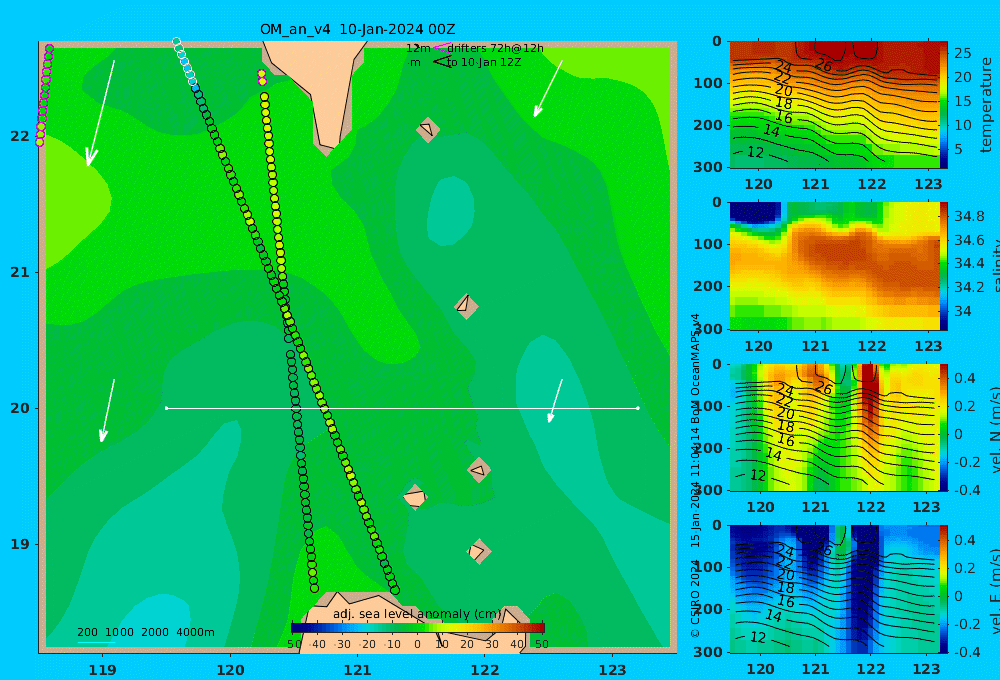This screenshot has width=1000, height=680.
Task: Click the salinity panel colorbar
Action: click(x=944, y=266)
